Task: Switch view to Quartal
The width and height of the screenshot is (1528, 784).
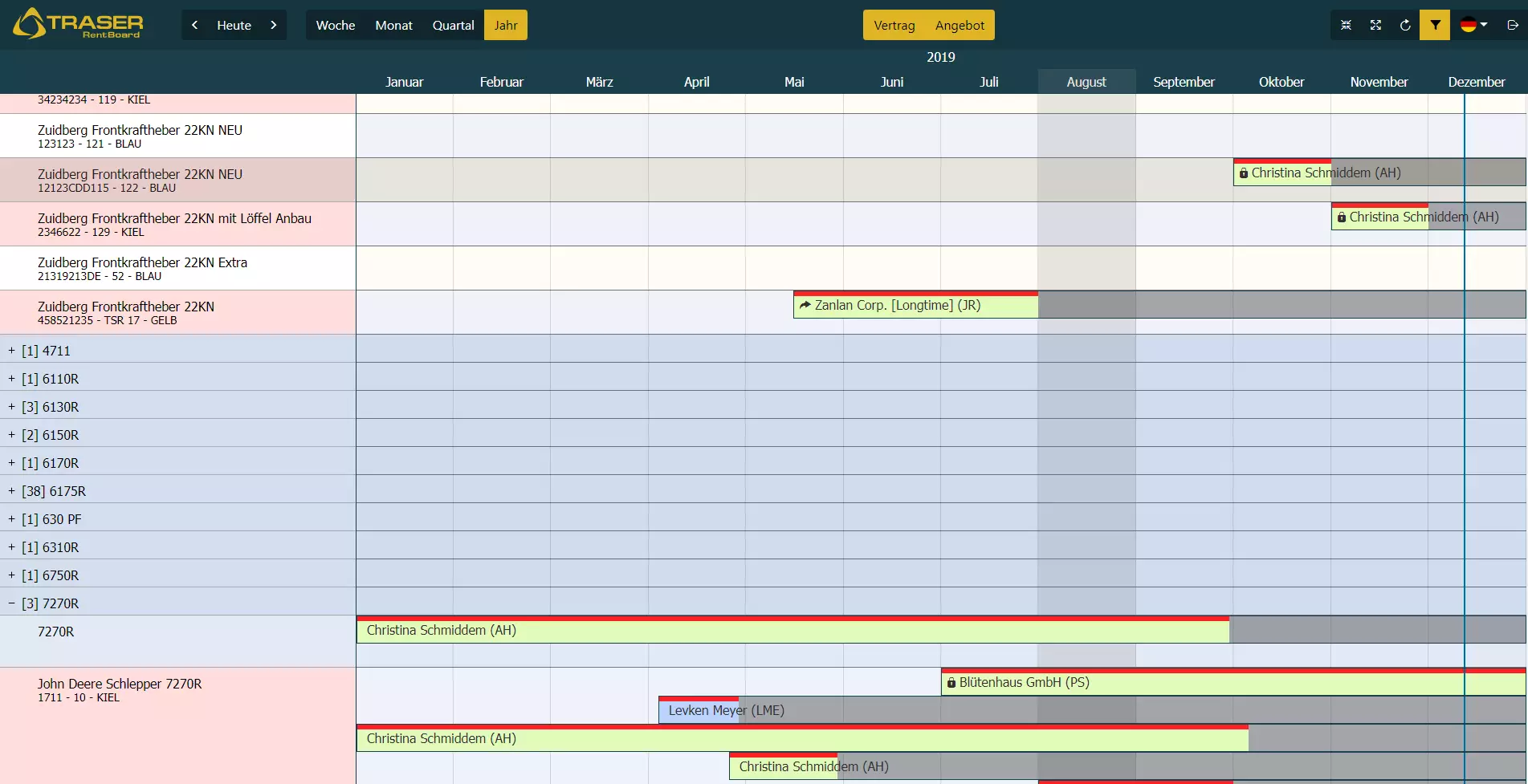Action: coord(453,25)
